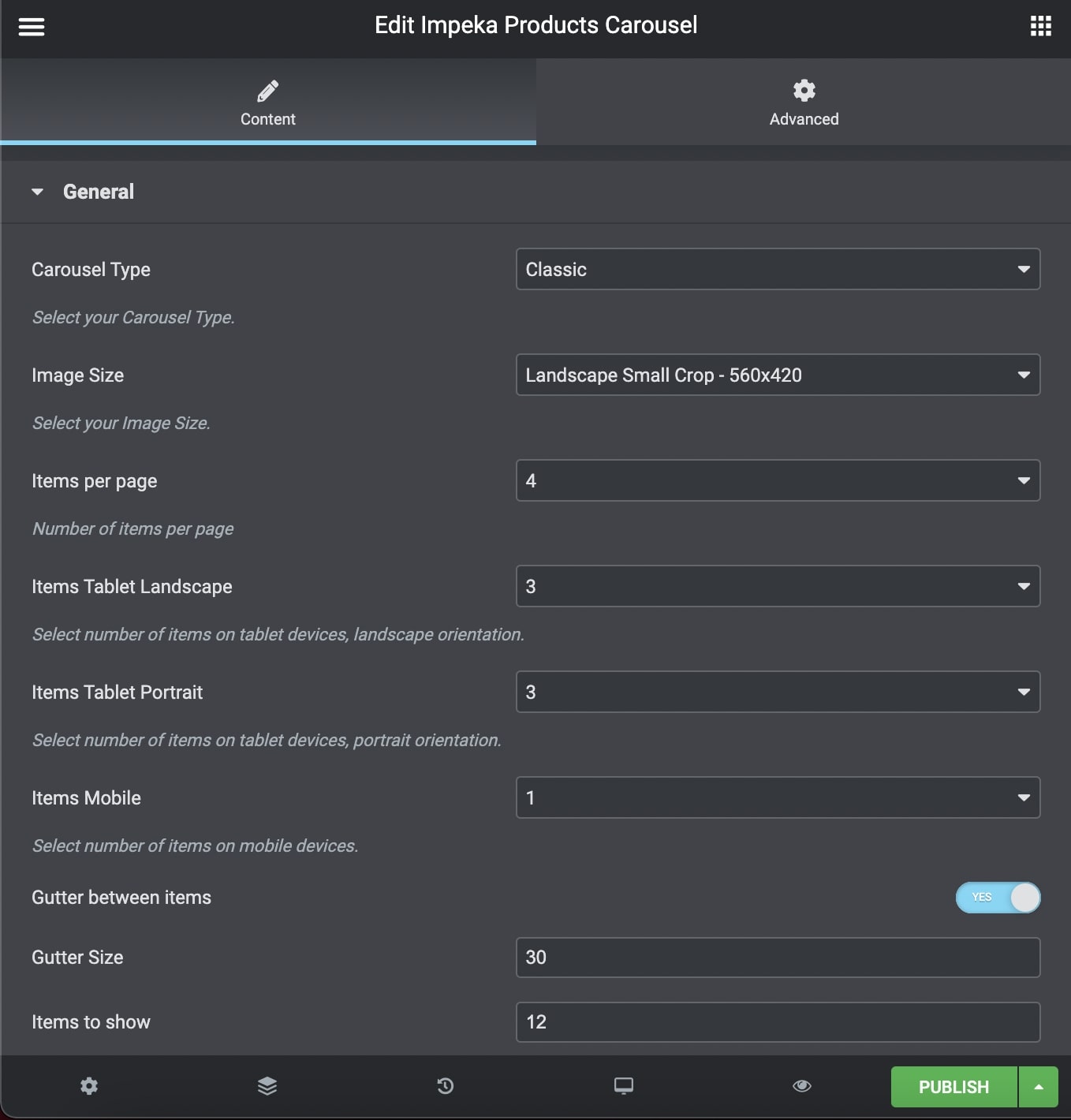Image resolution: width=1071 pixels, height=1120 pixels.
Task: Open the Items Mobile dropdown
Action: (778, 798)
